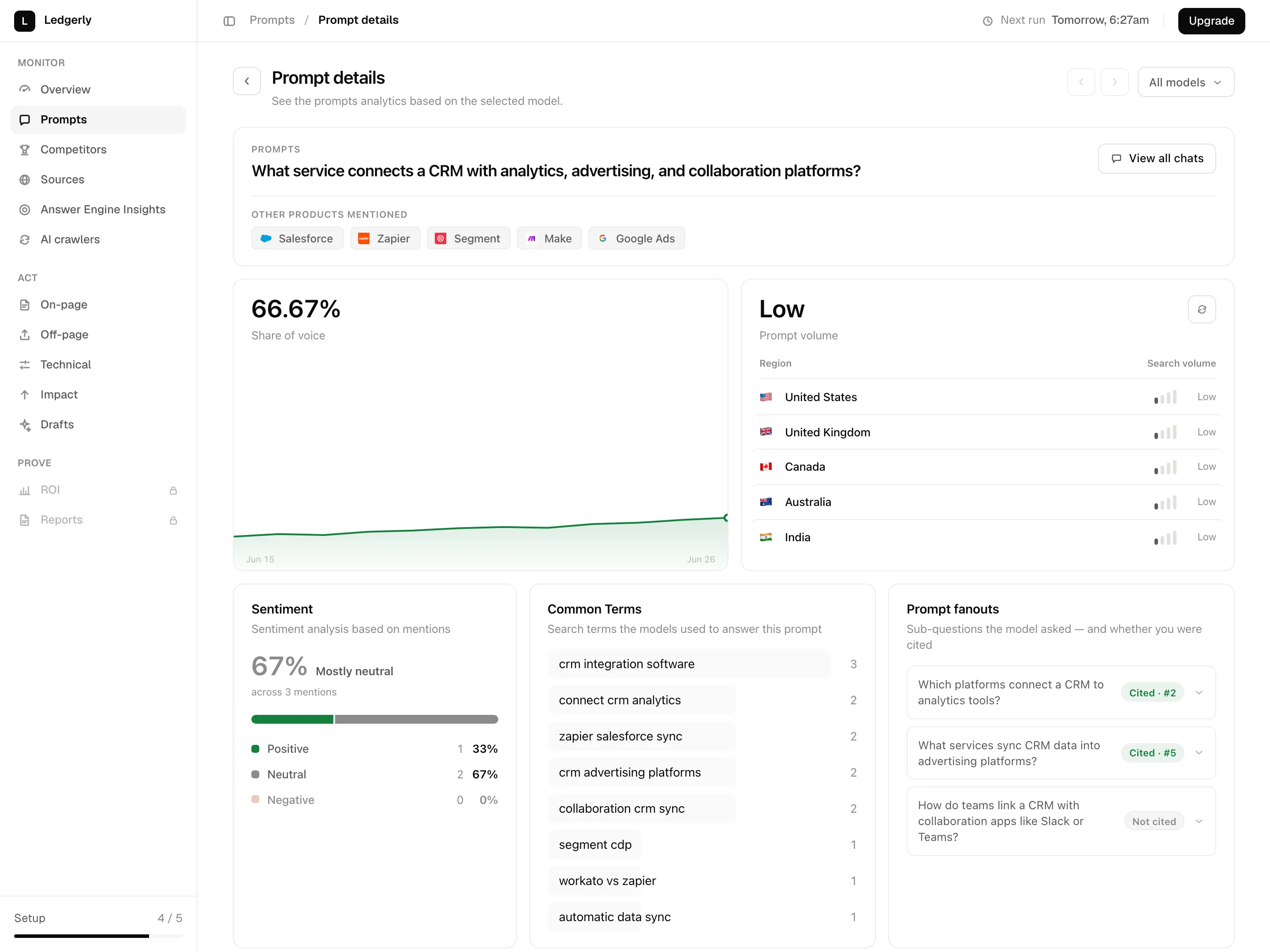The height and width of the screenshot is (952, 1270).
Task: Click the 'Not cited' badge
Action: coord(1154,821)
